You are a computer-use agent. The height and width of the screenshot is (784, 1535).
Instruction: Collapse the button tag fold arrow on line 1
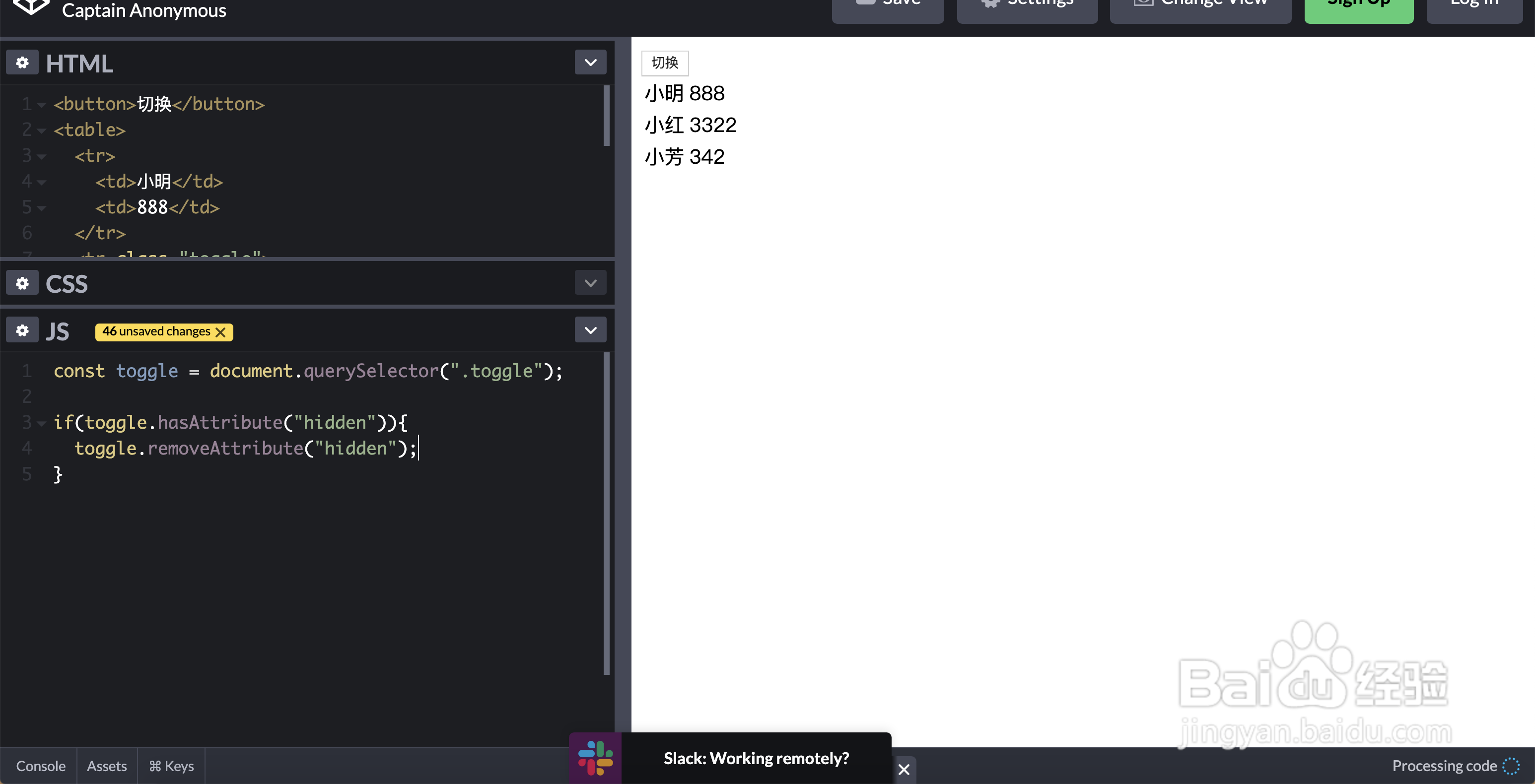42,105
